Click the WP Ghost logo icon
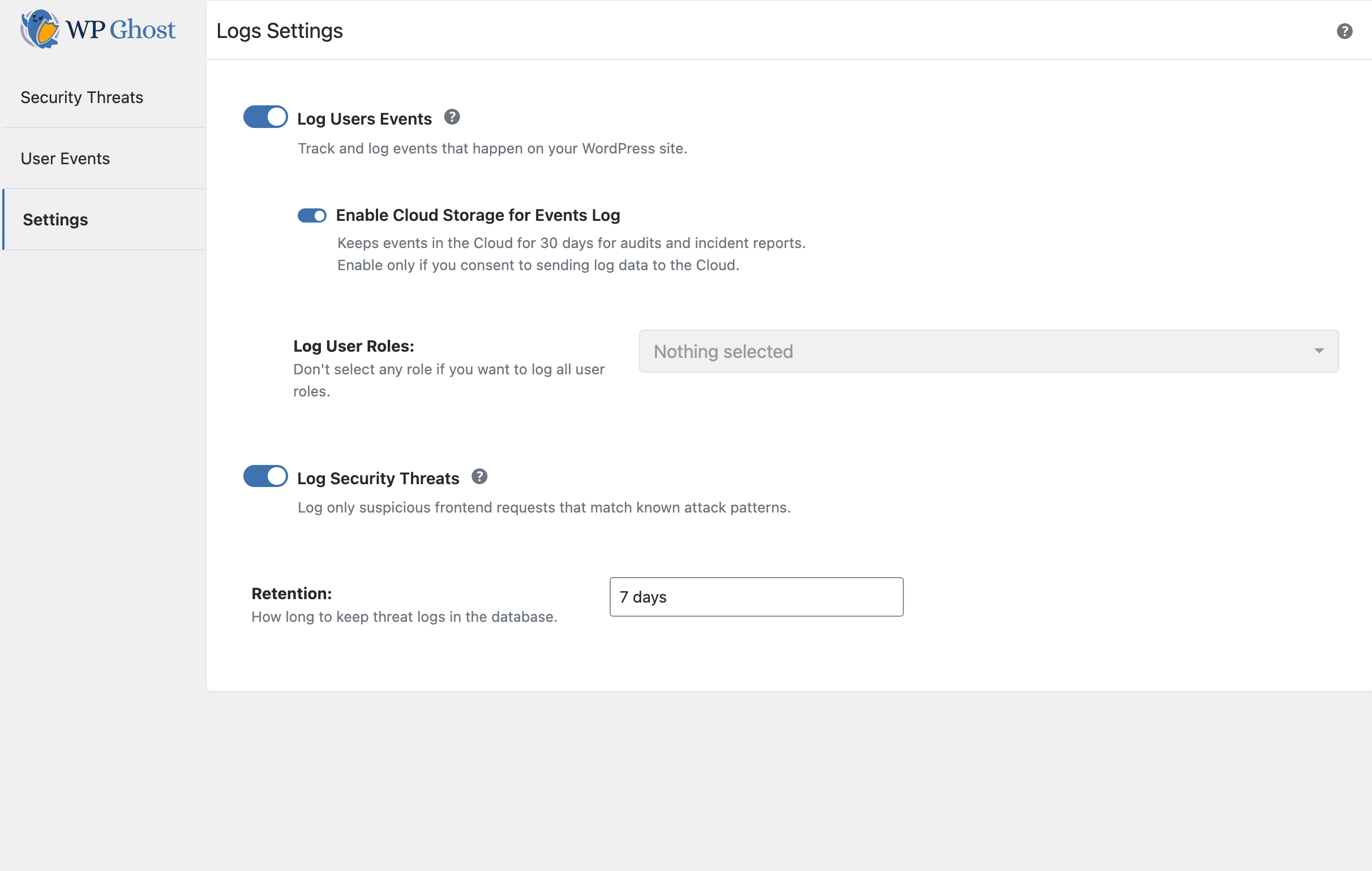This screenshot has height=871, width=1372. pyautogui.click(x=40, y=29)
